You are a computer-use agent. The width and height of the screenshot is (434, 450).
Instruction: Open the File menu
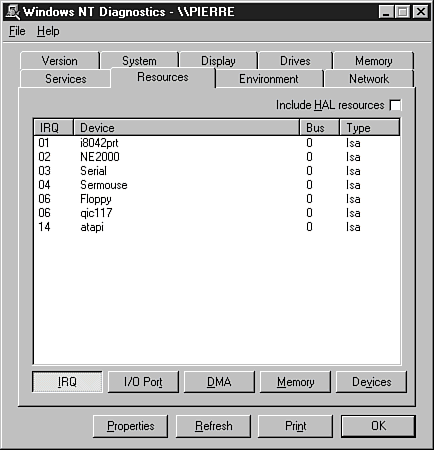click(x=17, y=31)
